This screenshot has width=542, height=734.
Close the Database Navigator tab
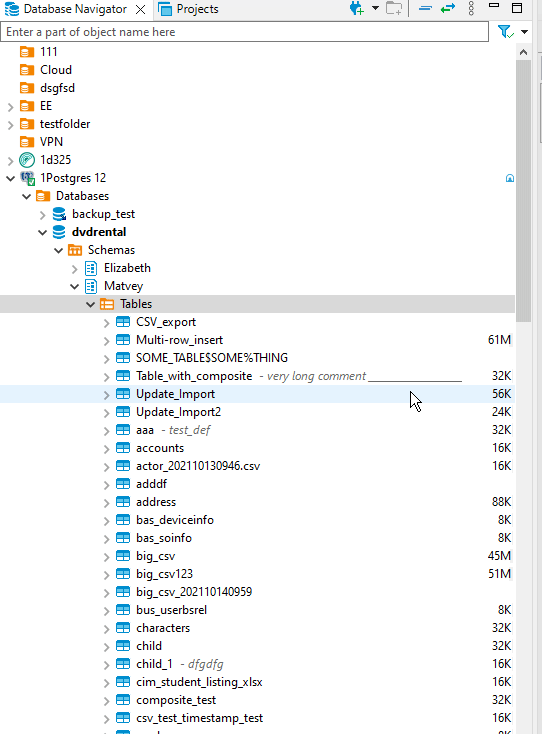pyautogui.click(x=140, y=9)
